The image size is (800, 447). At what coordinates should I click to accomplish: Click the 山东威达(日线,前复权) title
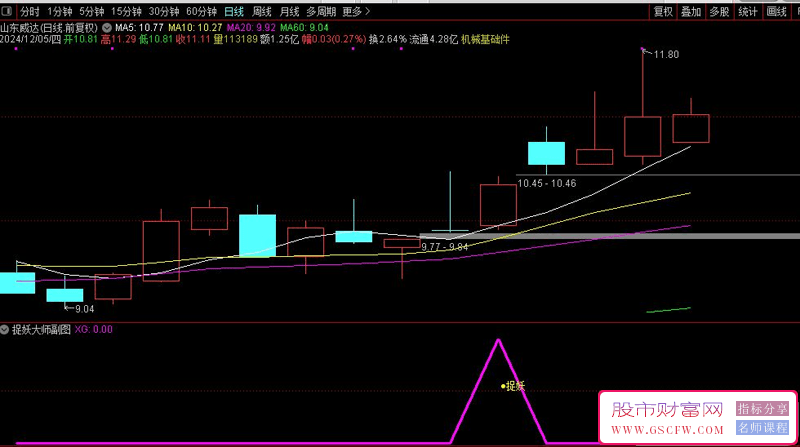click(49, 28)
